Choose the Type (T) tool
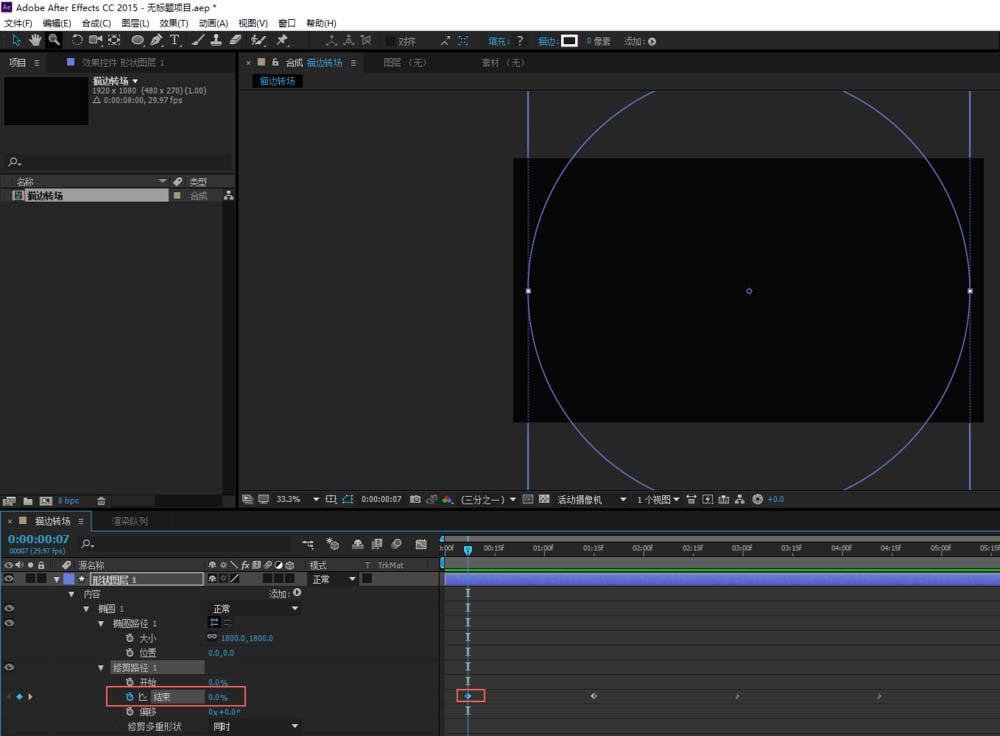 click(x=175, y=40)
